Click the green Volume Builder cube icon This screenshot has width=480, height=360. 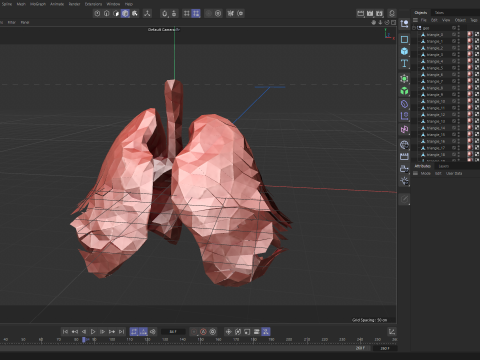point(404,91)
